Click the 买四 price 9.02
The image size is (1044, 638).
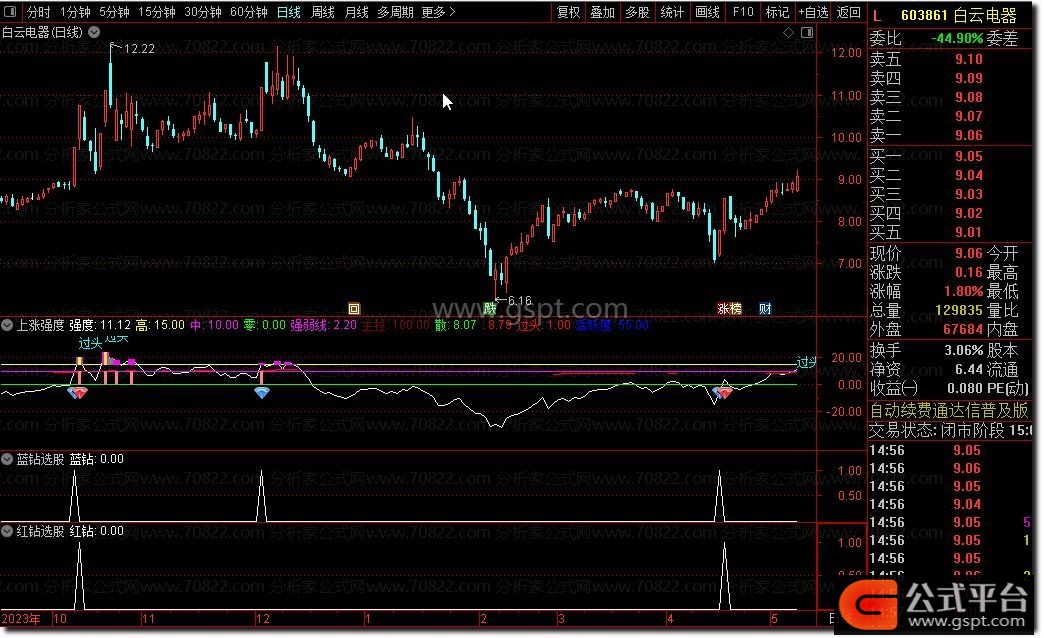969,213
